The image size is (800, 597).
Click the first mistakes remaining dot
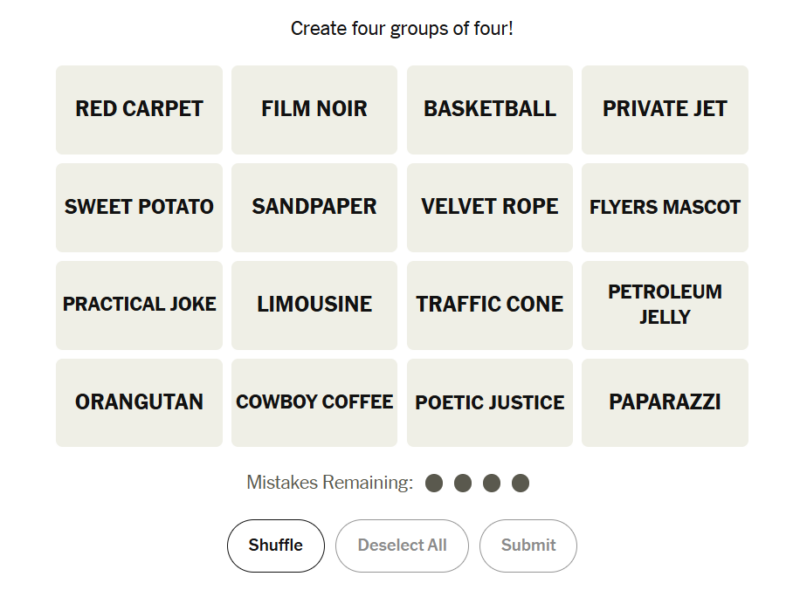point(434,483)
